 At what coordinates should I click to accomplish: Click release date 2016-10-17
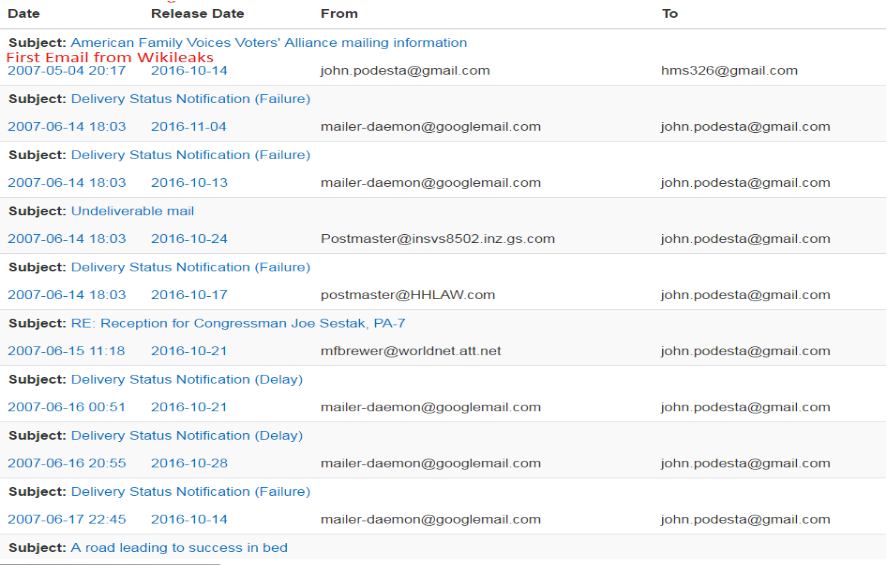(x=189, y=295)
